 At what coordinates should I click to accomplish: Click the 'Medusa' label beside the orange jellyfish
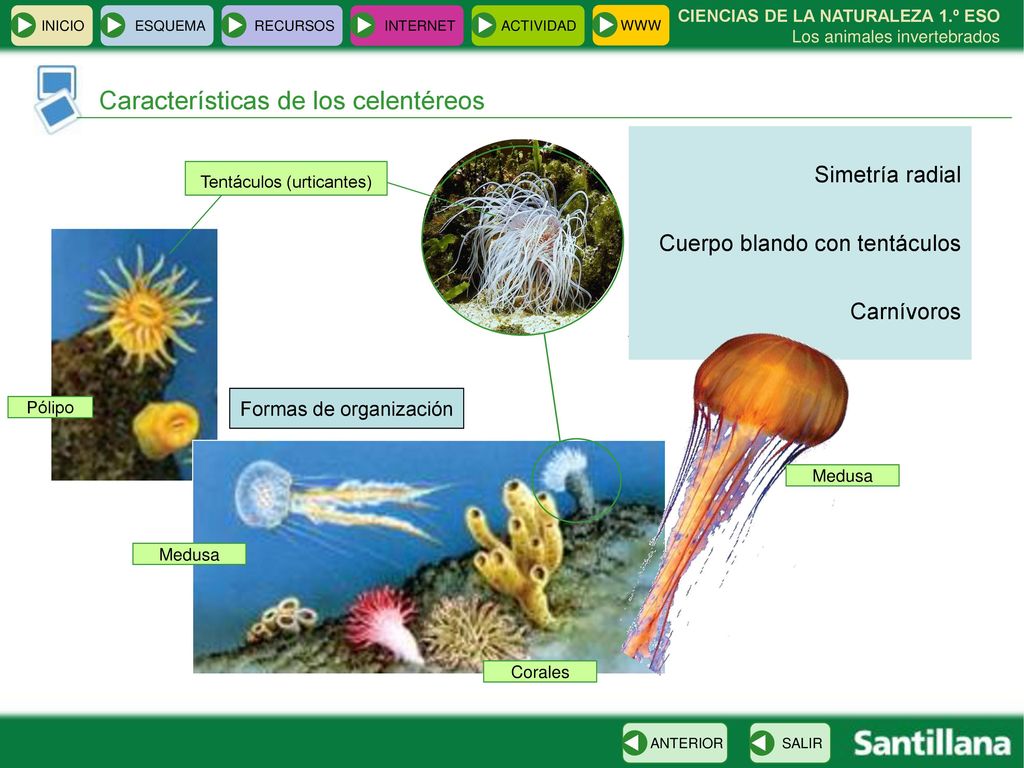pos(842,475)
